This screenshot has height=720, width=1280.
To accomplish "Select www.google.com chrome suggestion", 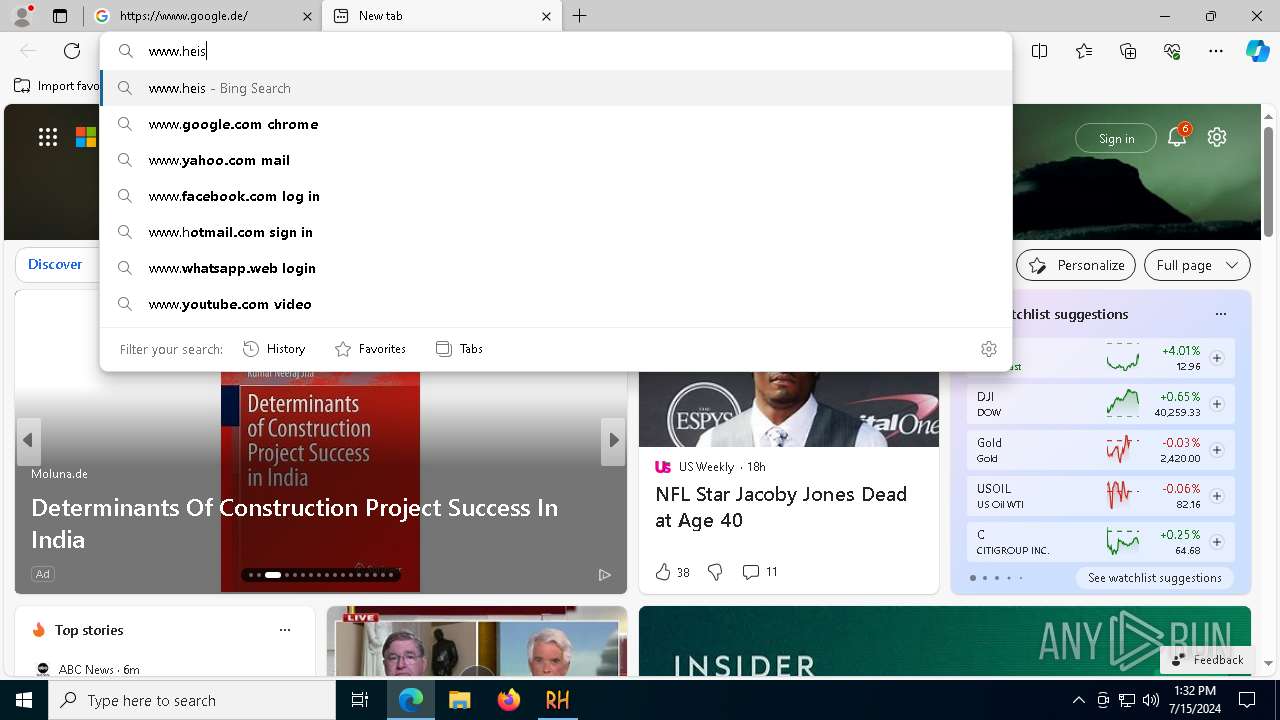I will [556, 124].
